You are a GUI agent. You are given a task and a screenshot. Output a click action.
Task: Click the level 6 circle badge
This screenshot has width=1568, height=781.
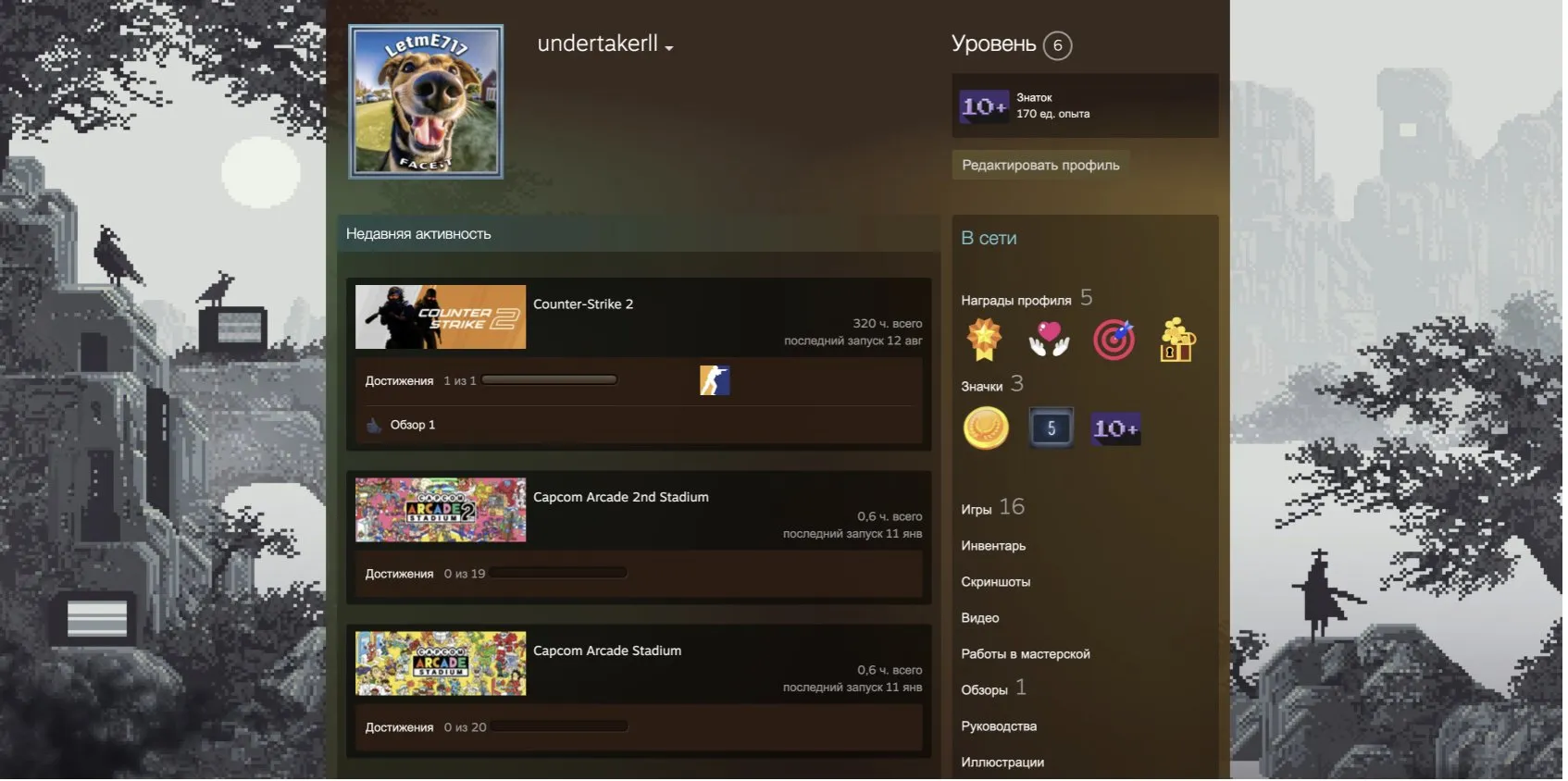[1057, 45]
